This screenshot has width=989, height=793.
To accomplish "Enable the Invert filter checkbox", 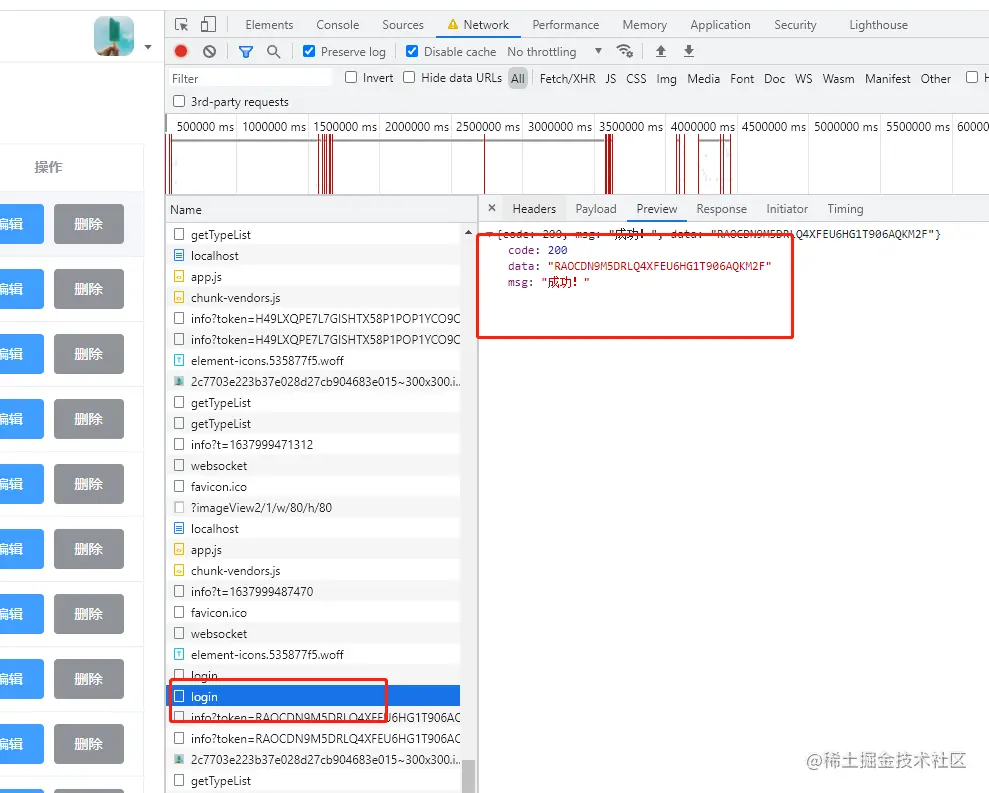I will [x=351, y=77].
